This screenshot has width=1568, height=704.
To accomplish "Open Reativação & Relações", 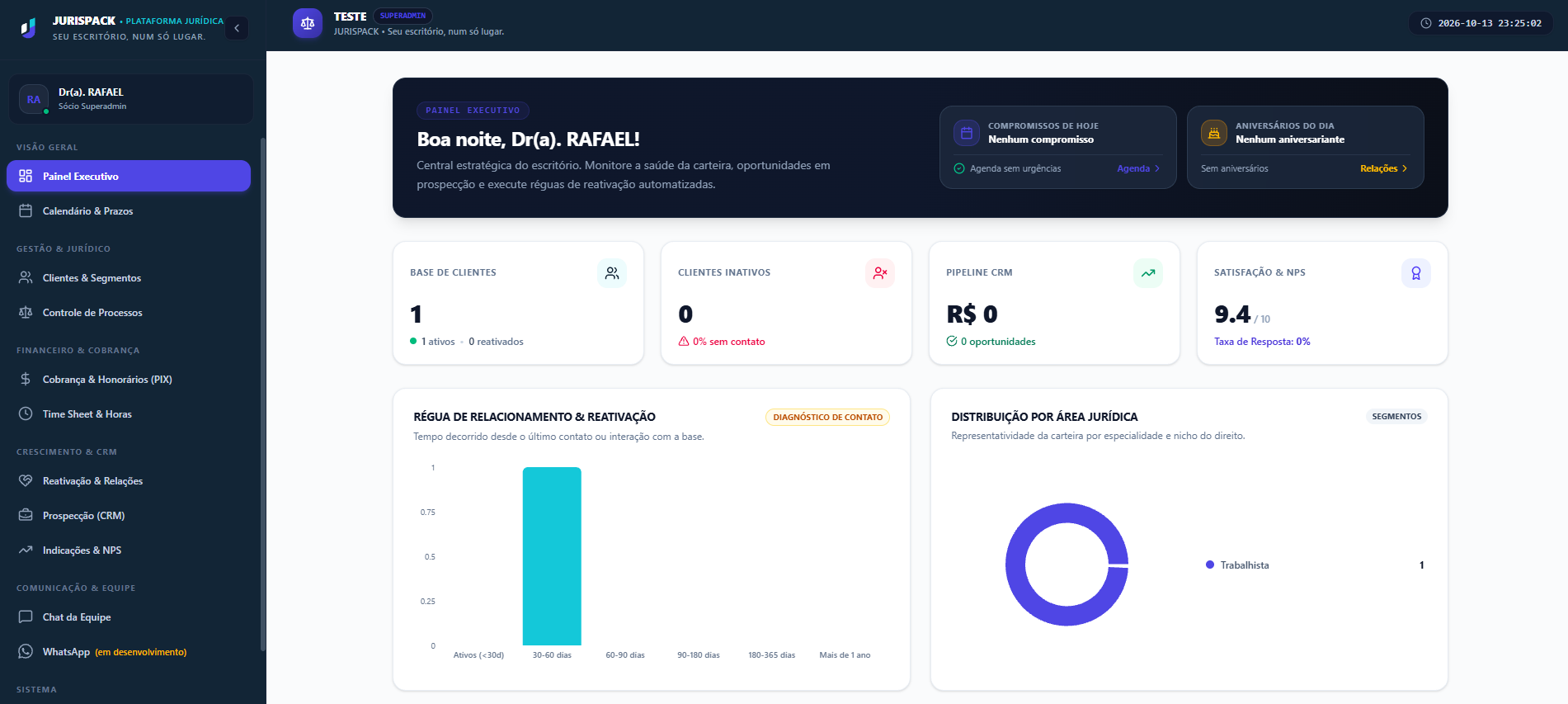I will coord(129,480).
